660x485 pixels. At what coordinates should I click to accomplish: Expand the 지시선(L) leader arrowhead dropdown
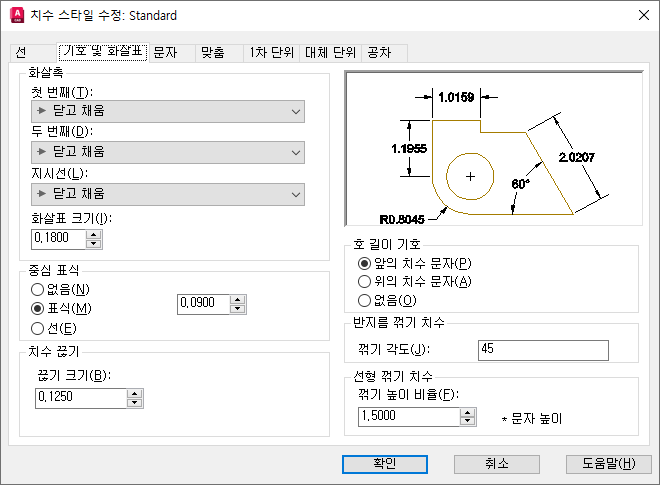click(x=168, y=194)
